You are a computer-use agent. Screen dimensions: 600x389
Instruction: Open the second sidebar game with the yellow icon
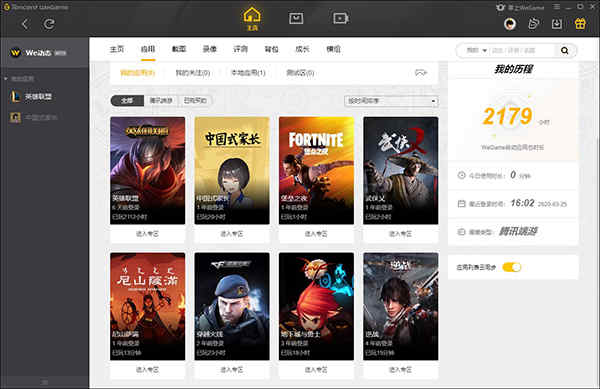click(34, 117)
